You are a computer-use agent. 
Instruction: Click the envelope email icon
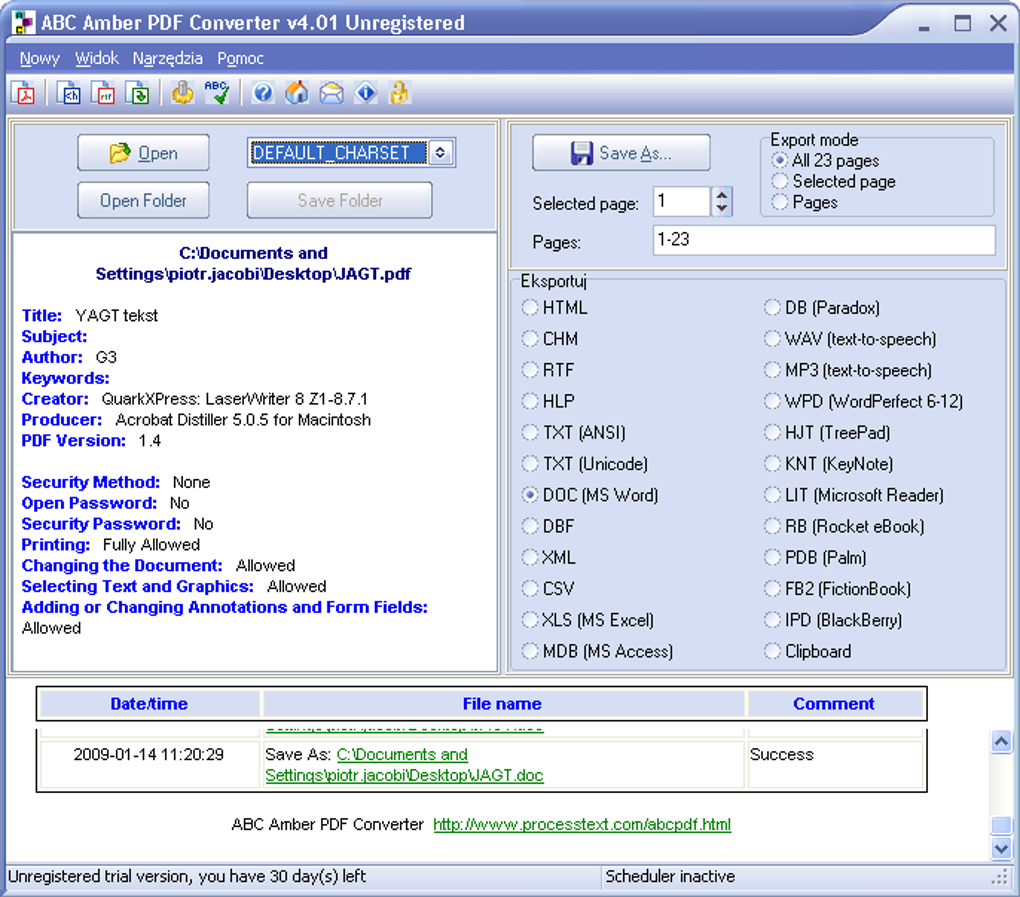tap(331, 93)
